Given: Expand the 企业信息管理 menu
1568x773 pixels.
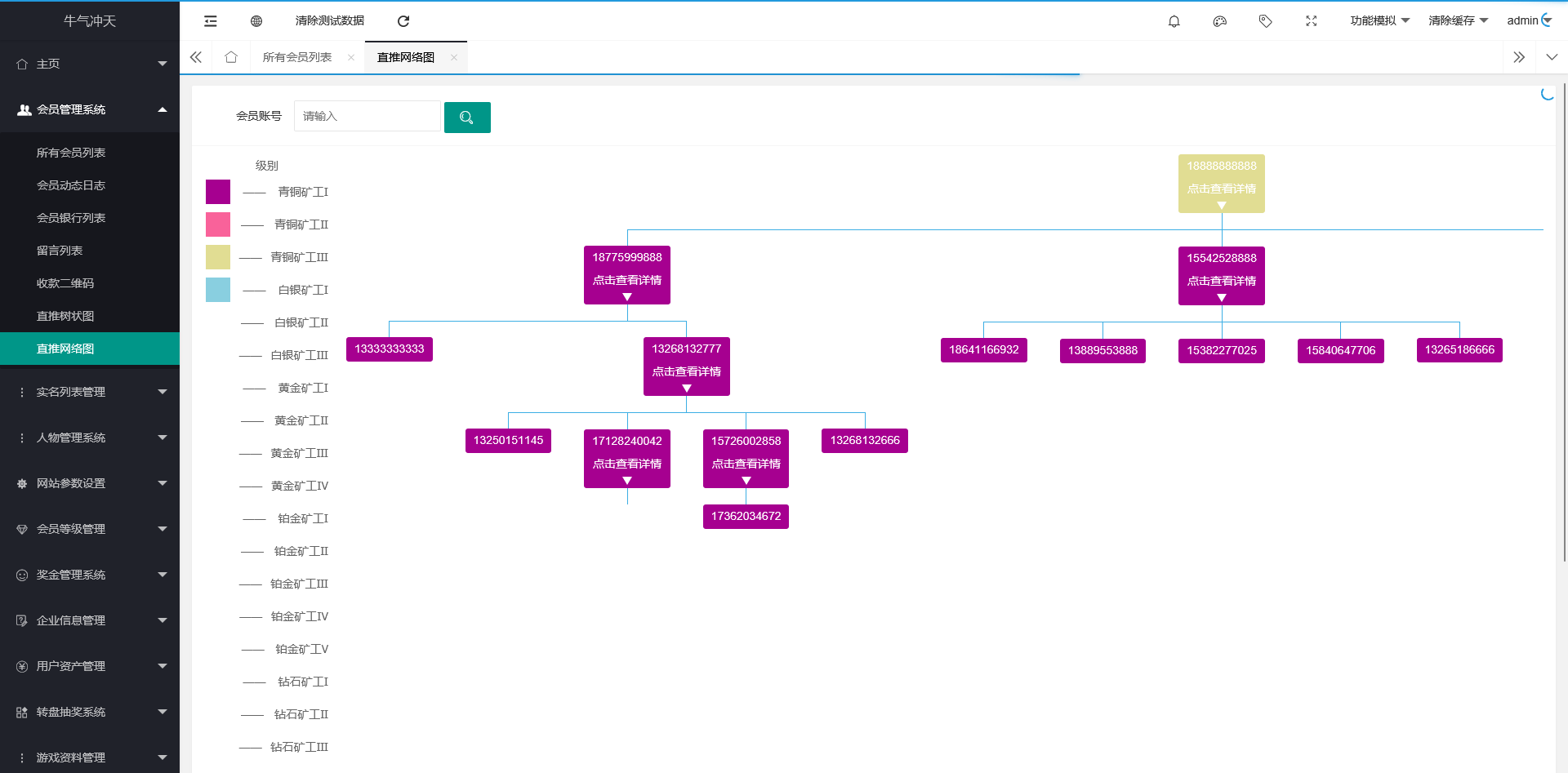Looking at the screenshot, I should point(90,620).
